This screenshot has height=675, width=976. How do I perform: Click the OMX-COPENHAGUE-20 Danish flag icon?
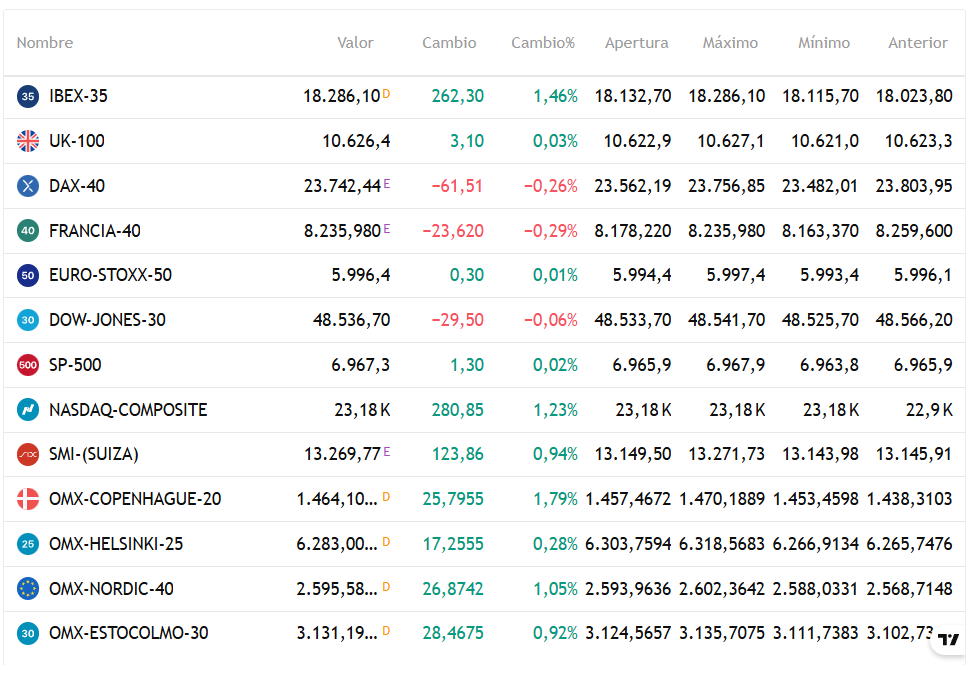tap(28, 499)
